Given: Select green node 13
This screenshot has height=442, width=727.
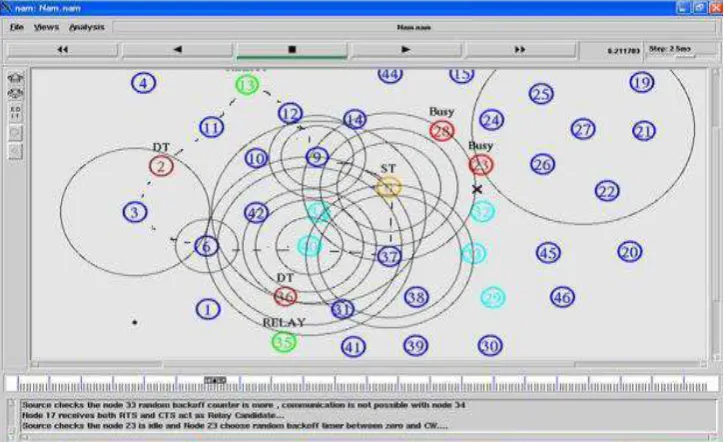Looking at the screenshot, I should (247, 85).
